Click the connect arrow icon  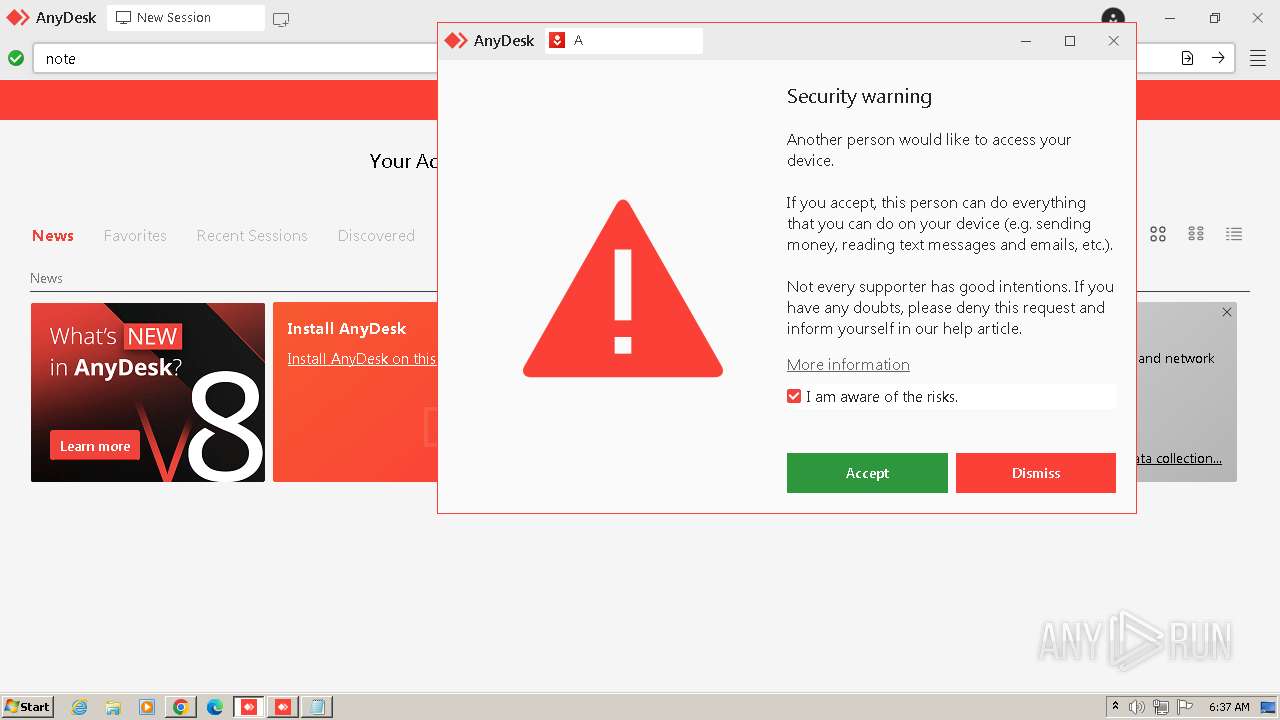[1218, 58]
